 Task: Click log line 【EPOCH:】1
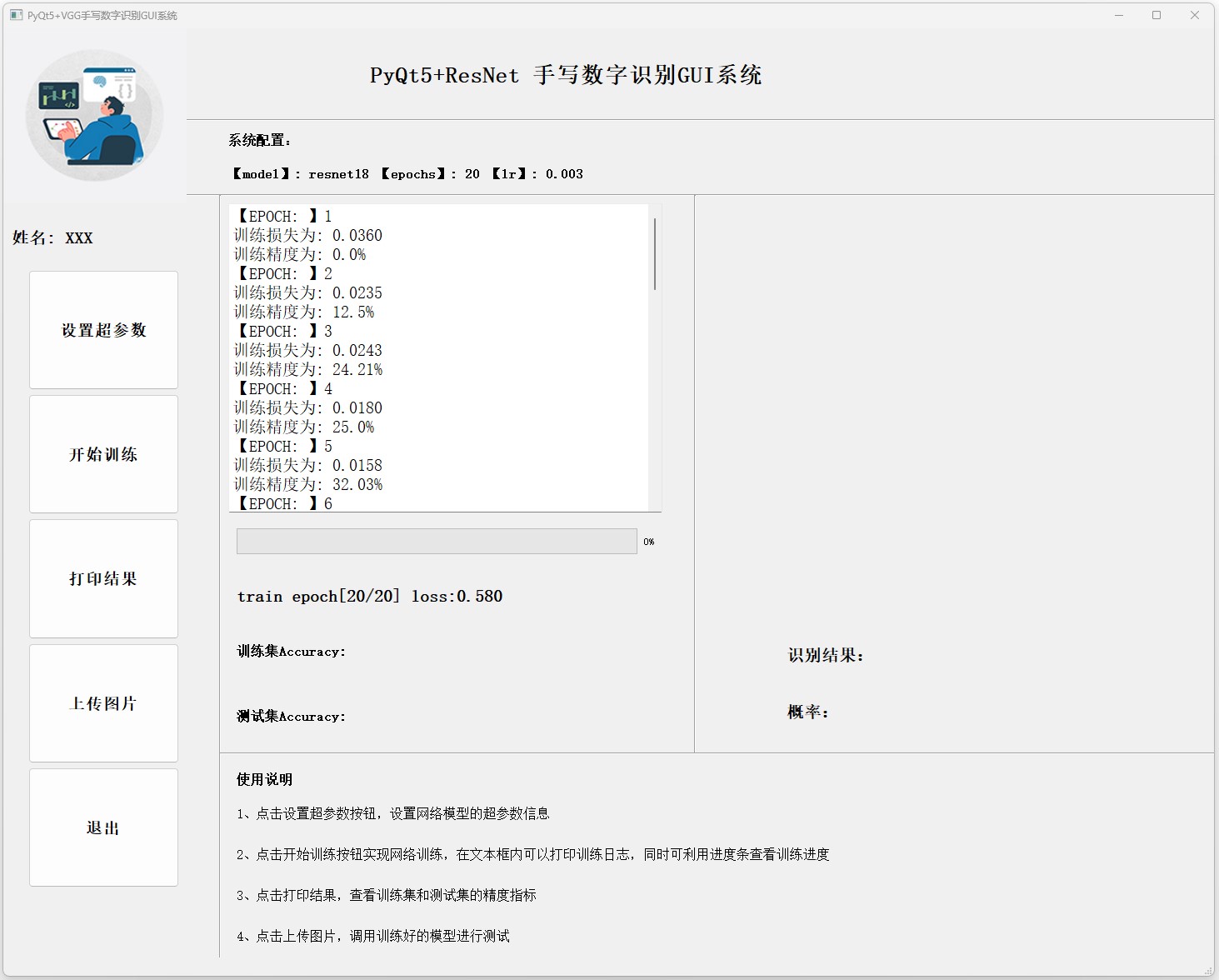283,216
